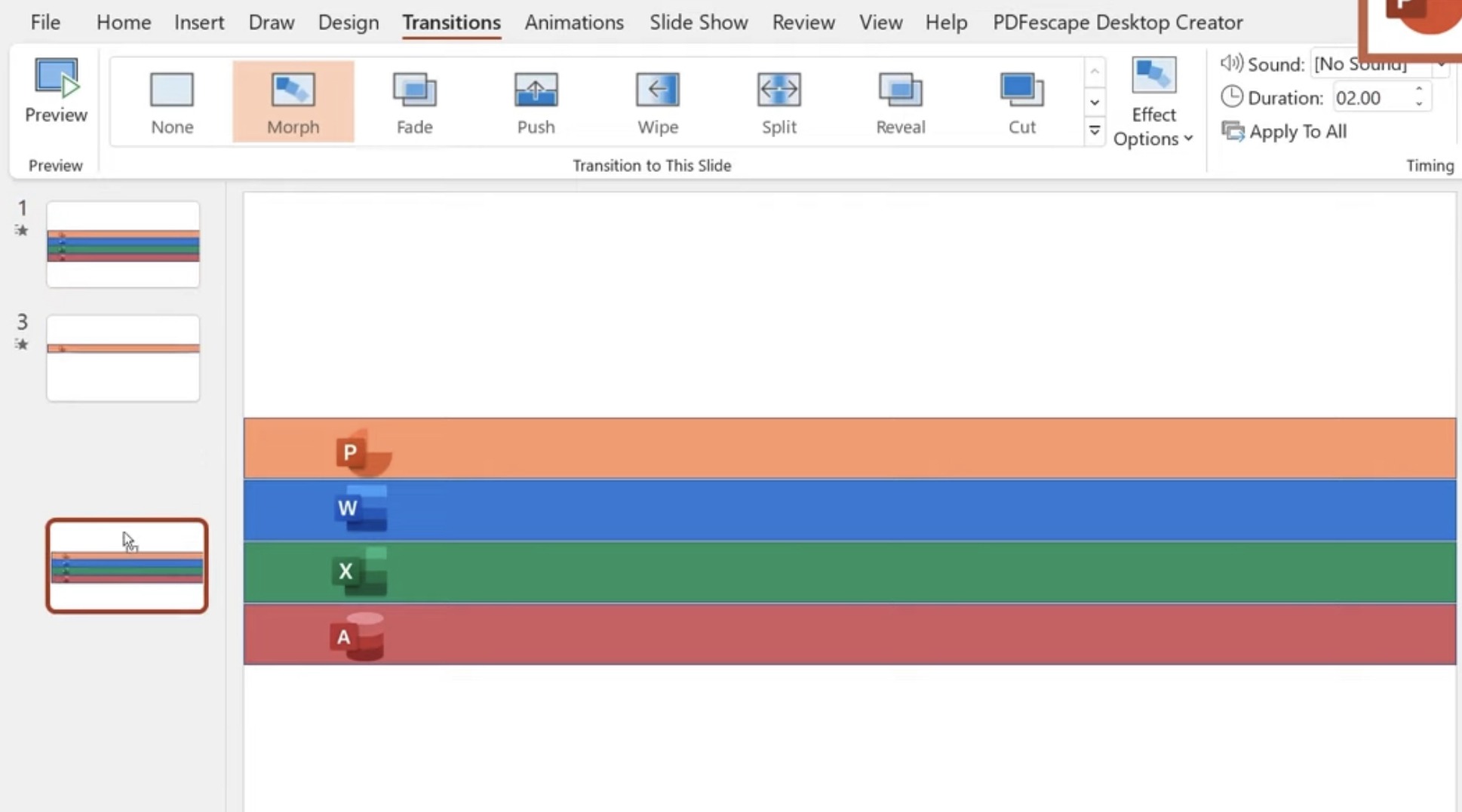Click the Sound speaker icon

click(x=1231, y=63)
